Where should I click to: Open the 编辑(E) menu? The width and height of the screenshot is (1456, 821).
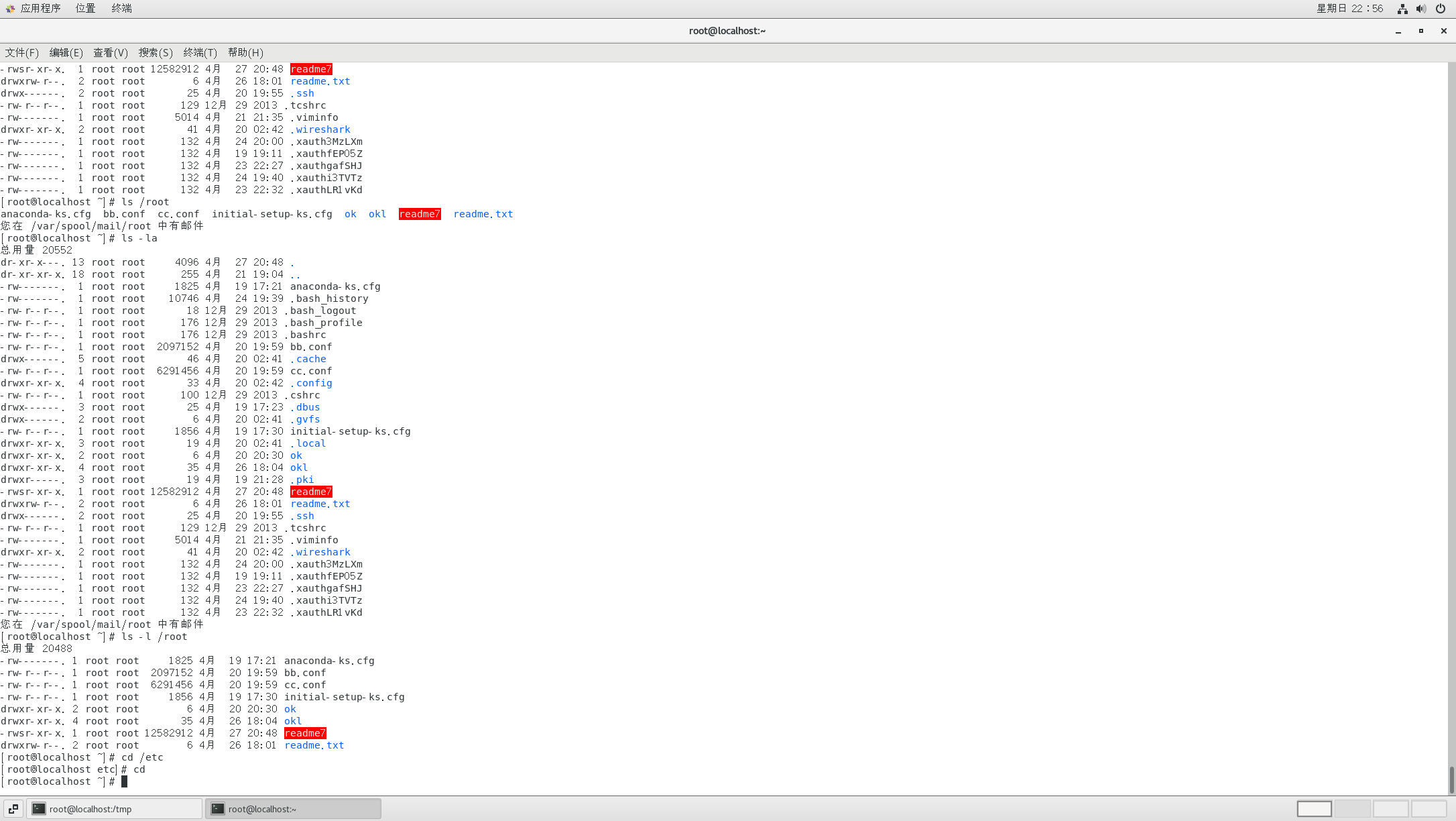coord(66,52)
